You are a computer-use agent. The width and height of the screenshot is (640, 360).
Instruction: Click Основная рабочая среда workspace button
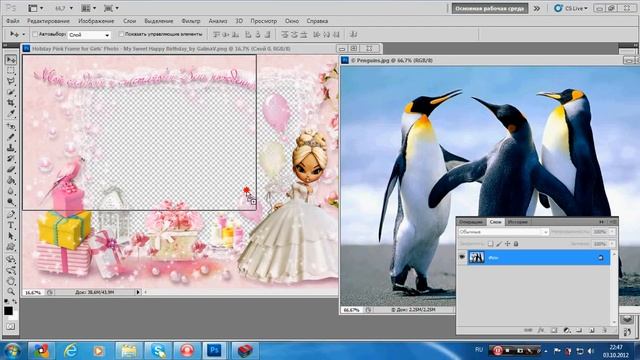(x=489, y=9)
